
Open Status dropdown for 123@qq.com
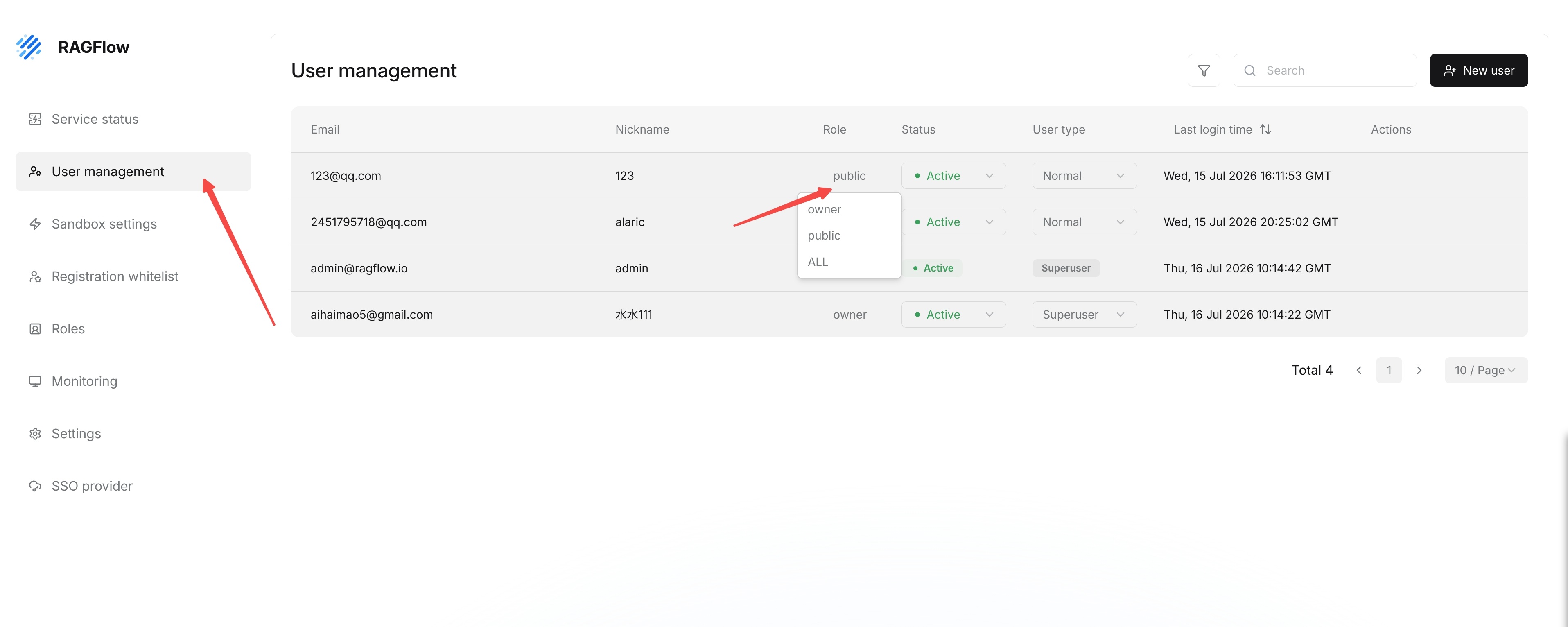[x=953, y=176]
